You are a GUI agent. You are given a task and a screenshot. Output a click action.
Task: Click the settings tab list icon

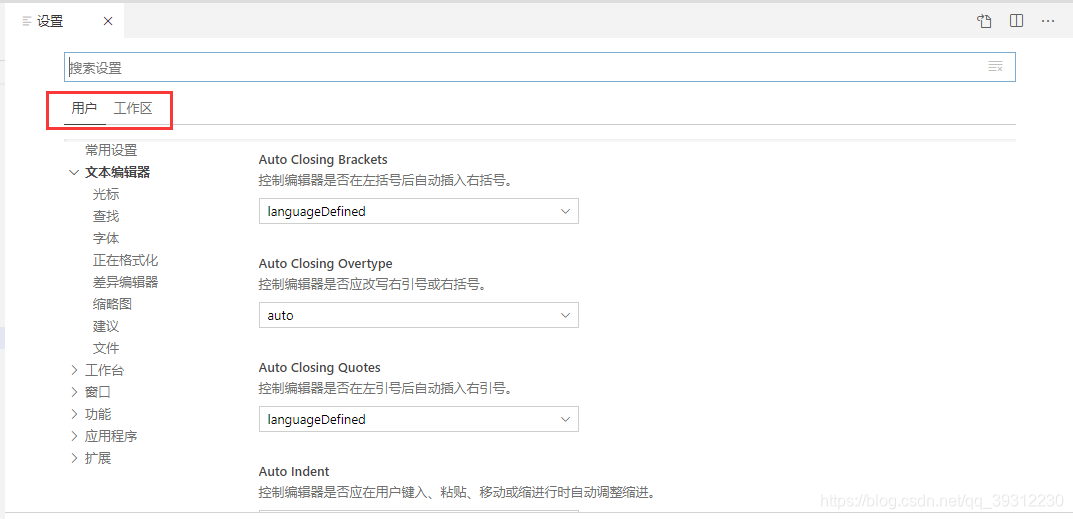click(27, 21)
